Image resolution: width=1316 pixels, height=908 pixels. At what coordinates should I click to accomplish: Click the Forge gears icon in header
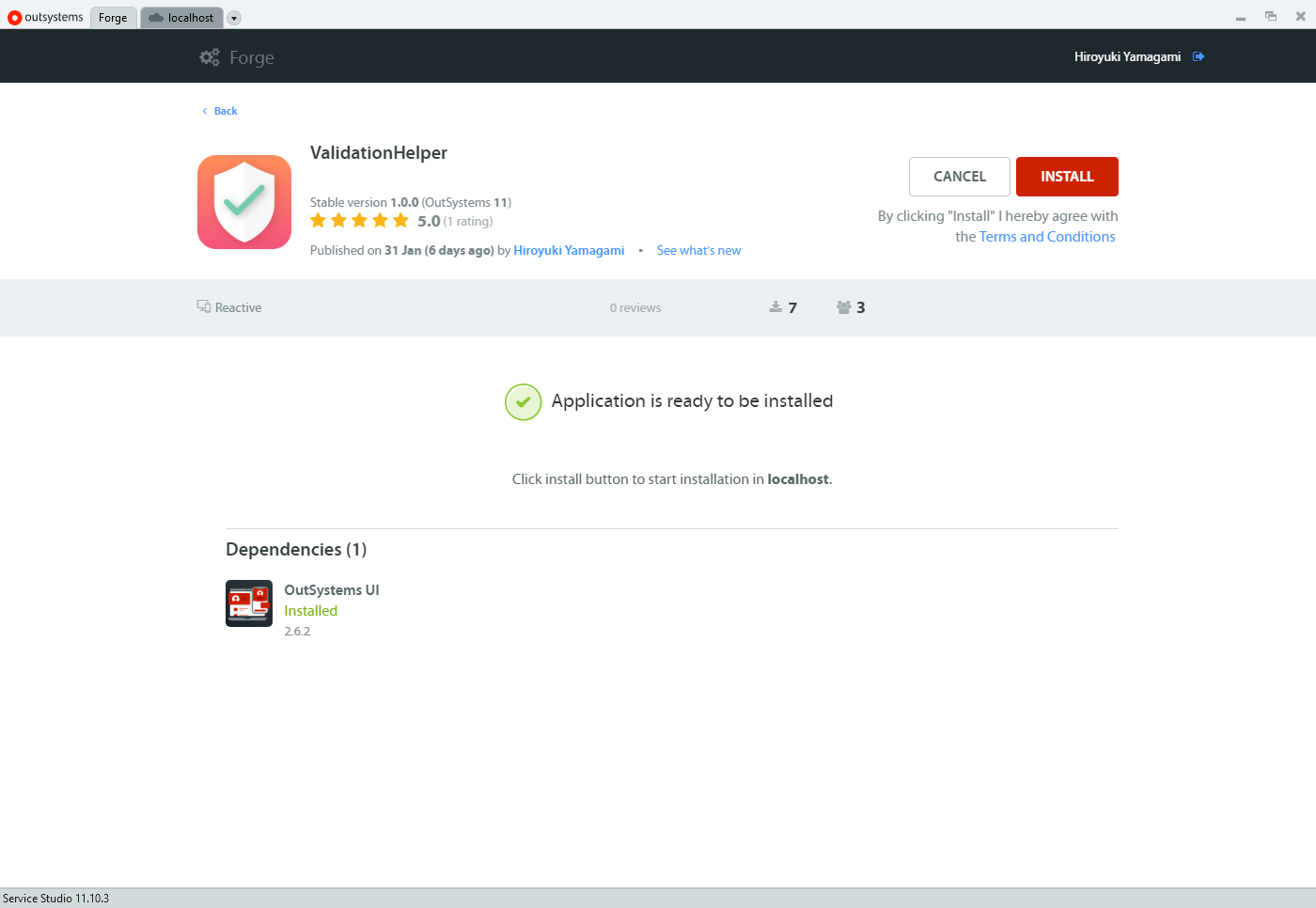point(210,57)
